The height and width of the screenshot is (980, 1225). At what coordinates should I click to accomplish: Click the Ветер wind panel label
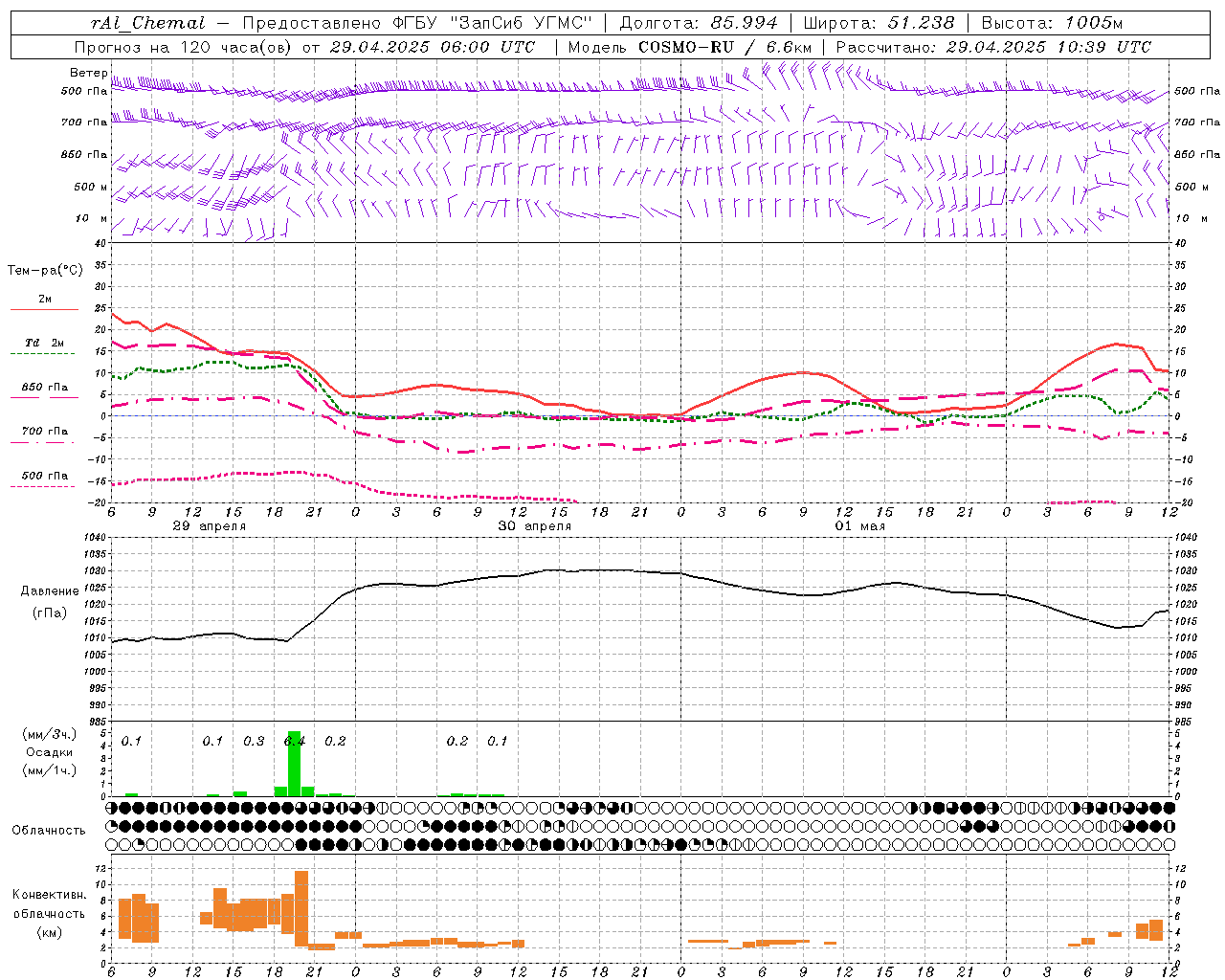pyautogui.click(x=89, y=73)
